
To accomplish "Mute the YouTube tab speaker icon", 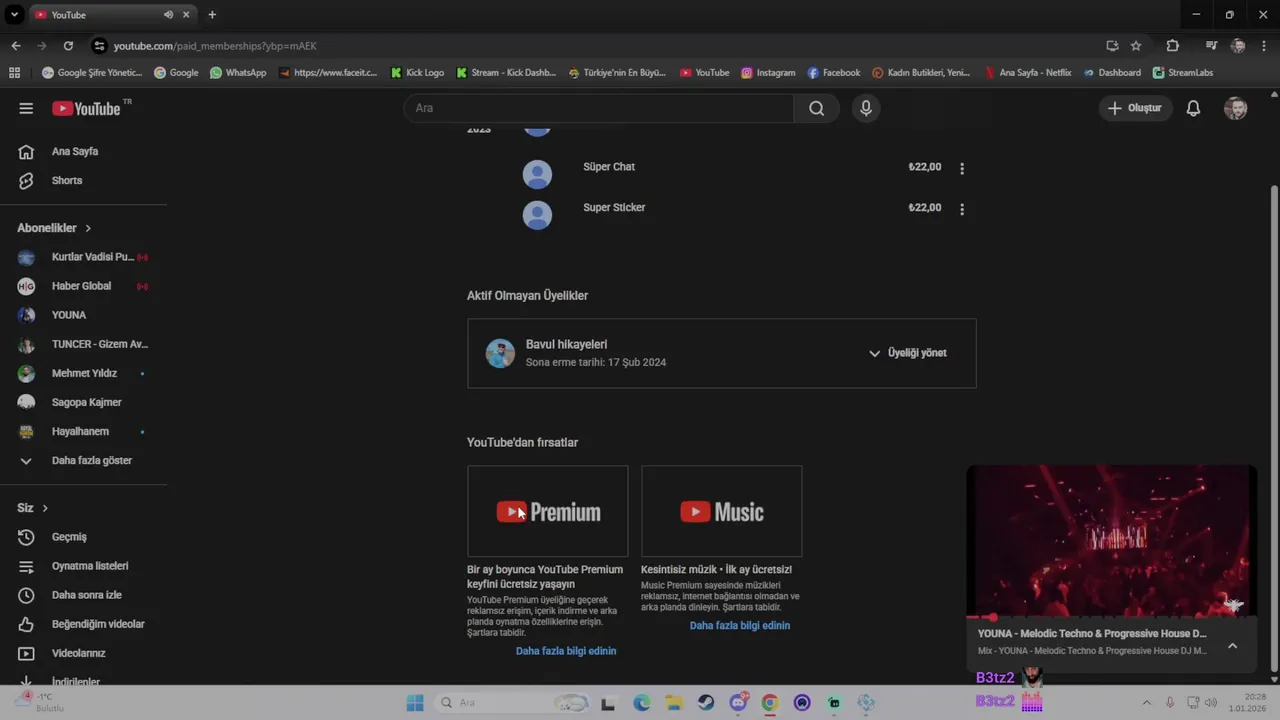I will [x=168, y=15].
